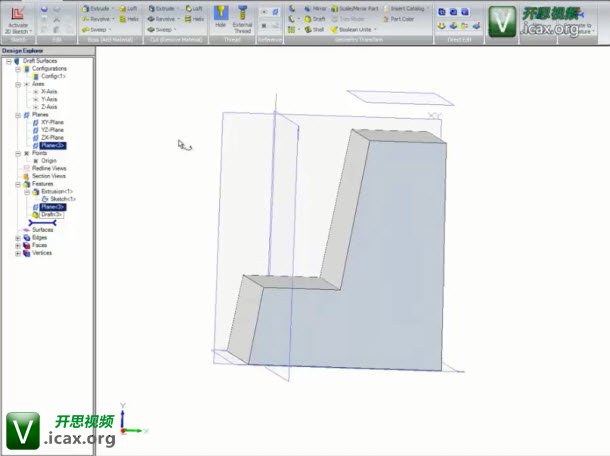Select the Cut Loft tool
This screenshot has width=610, height=456.
point(194,9)
